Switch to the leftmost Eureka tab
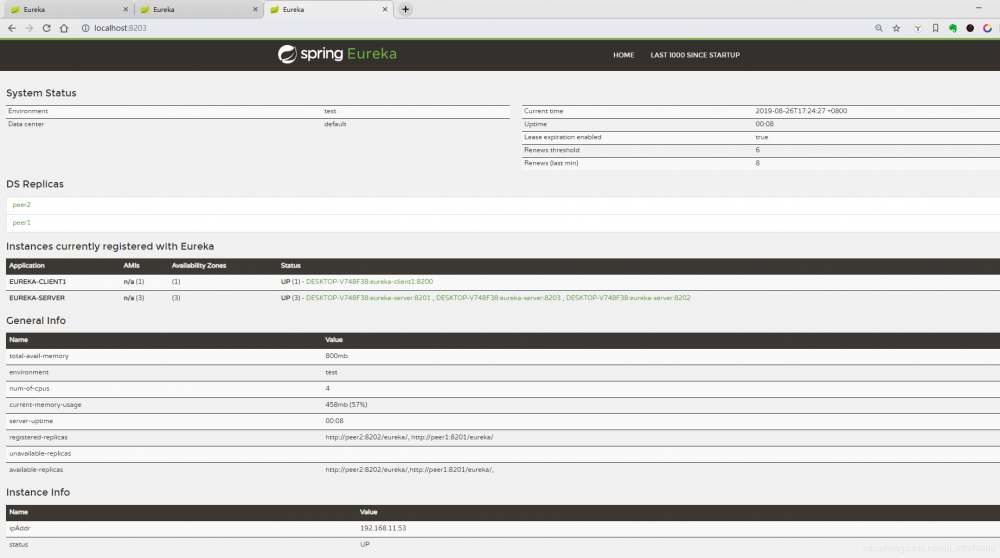1000x558 pixels. pos(68,10)
